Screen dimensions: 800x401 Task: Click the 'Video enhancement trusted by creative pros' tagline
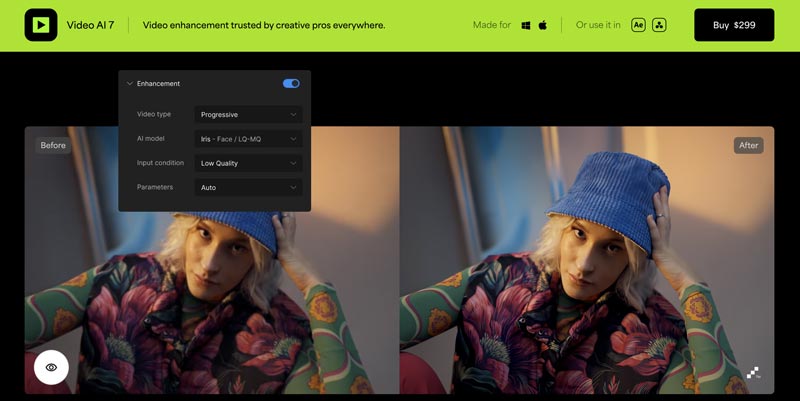pos(264,25)
